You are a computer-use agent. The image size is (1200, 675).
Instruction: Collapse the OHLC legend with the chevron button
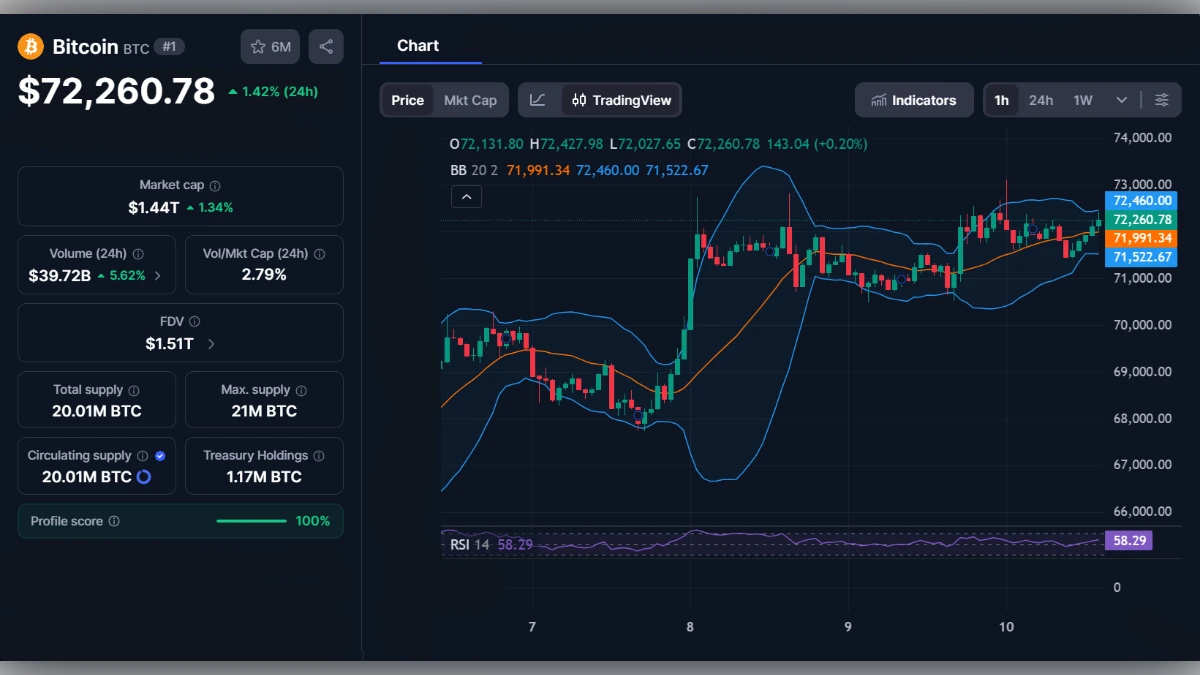point(466,196)
